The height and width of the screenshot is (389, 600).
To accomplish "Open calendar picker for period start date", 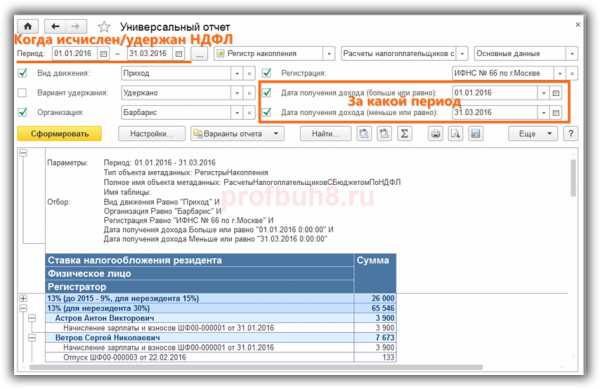I will (x=103, y=54).
